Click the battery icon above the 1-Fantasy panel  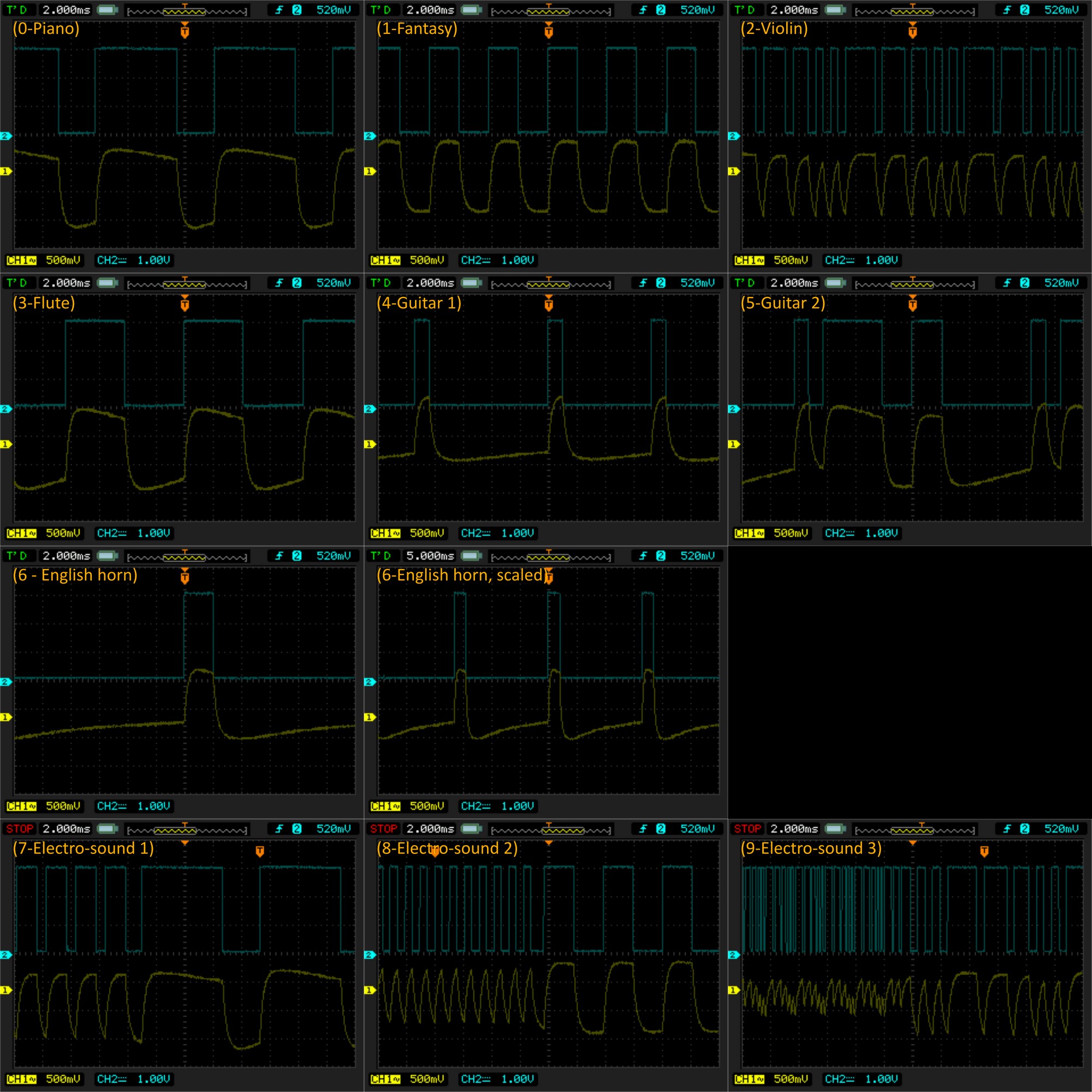tap(471, 10)
